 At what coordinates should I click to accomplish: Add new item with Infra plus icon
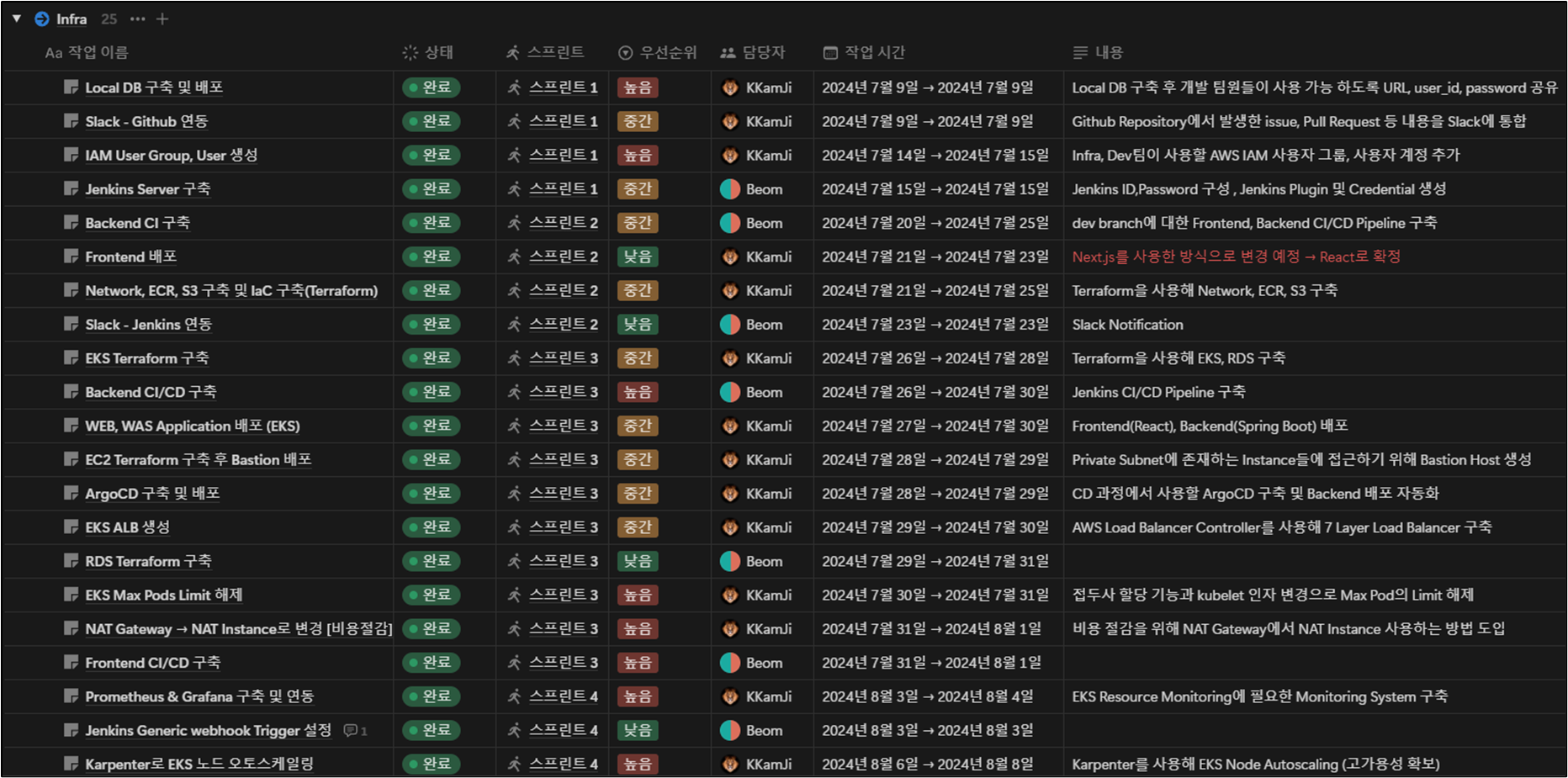click(x=162, y=19)
